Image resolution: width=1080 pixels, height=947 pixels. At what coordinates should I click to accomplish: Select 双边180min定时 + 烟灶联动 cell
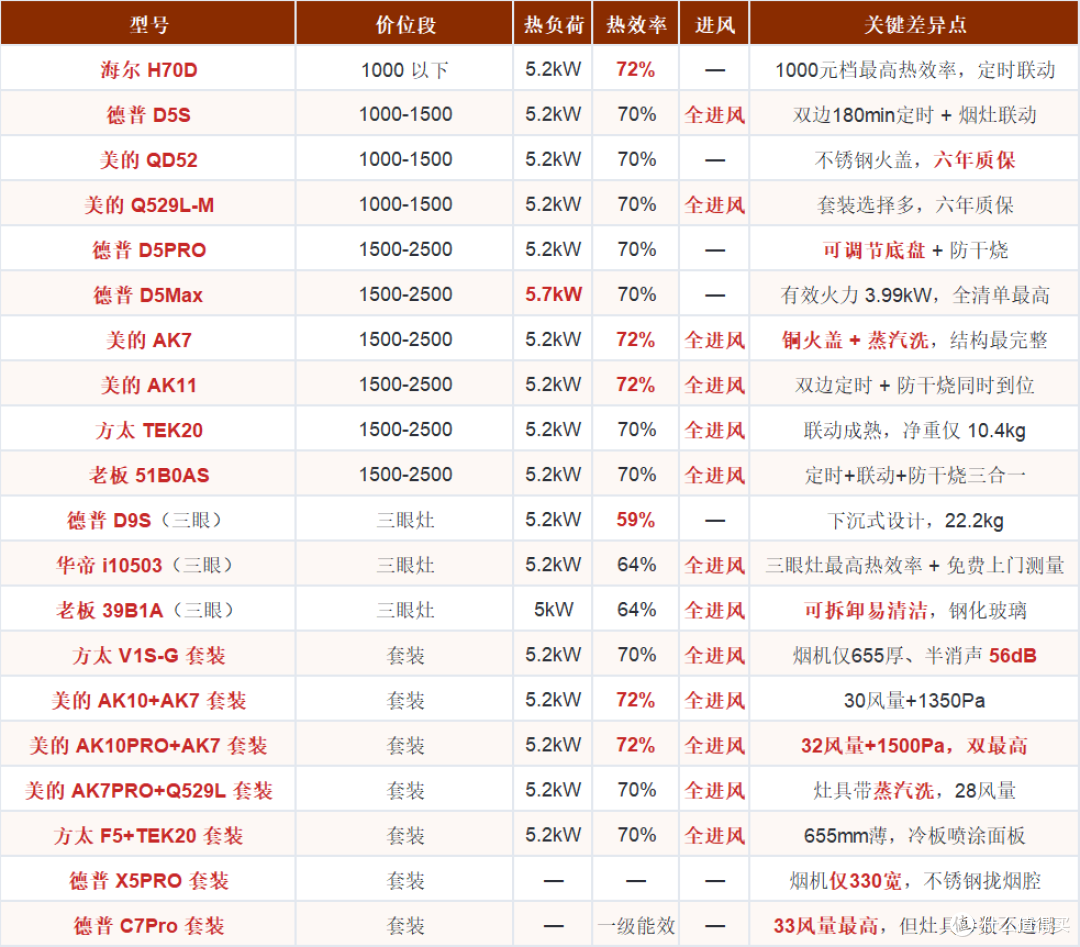tap(915, 114)
